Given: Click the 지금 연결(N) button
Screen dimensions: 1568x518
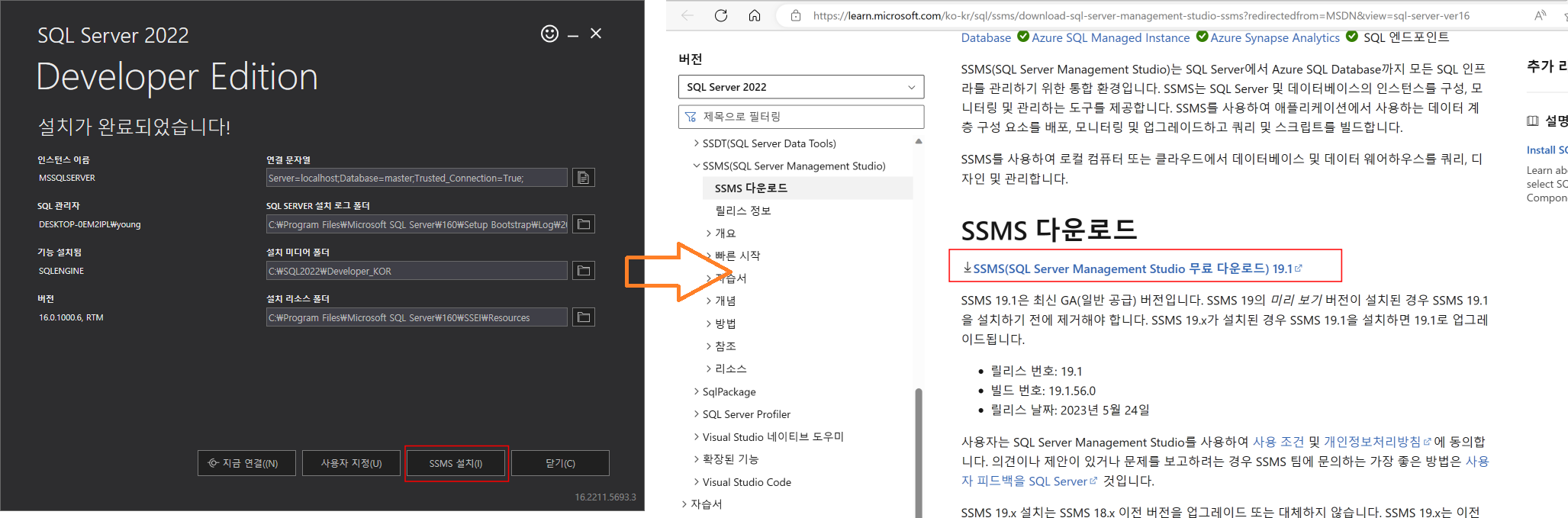Looking at the screenshot, I should (x=246, y=463).
